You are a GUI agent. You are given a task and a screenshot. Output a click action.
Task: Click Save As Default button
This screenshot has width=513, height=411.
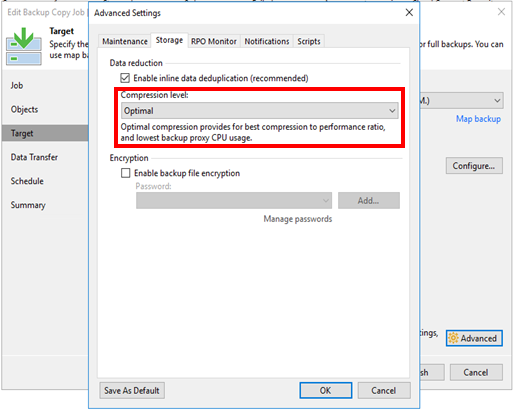coord(132,390)
